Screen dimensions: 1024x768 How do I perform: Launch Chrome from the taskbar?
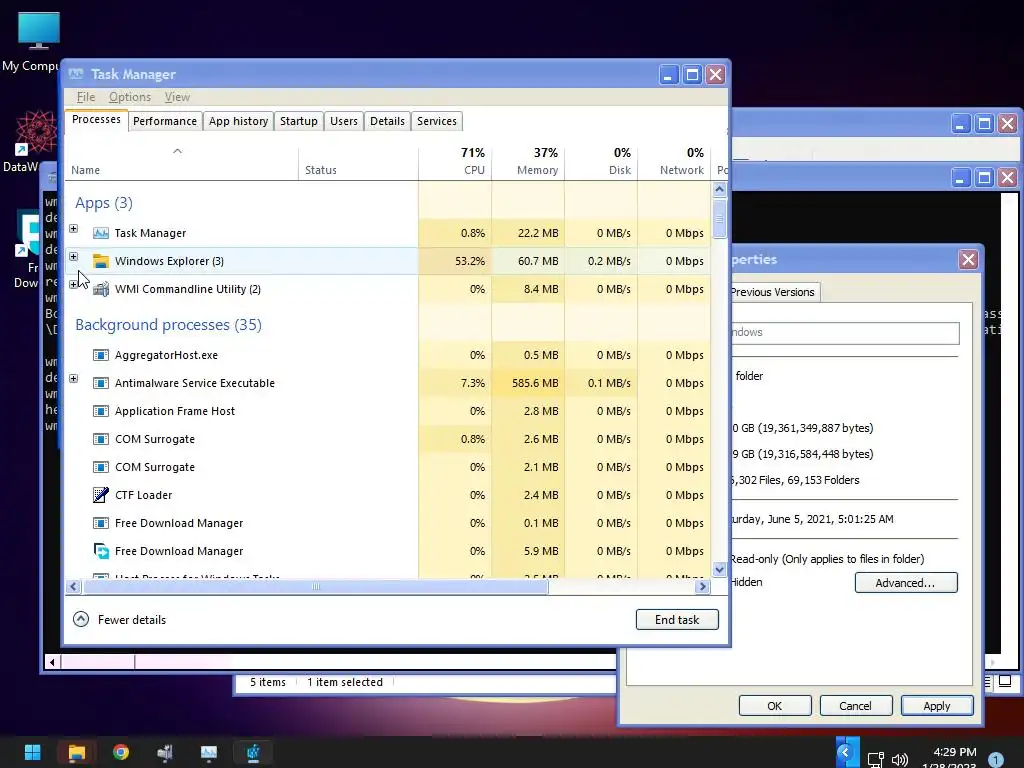[121, 752]
